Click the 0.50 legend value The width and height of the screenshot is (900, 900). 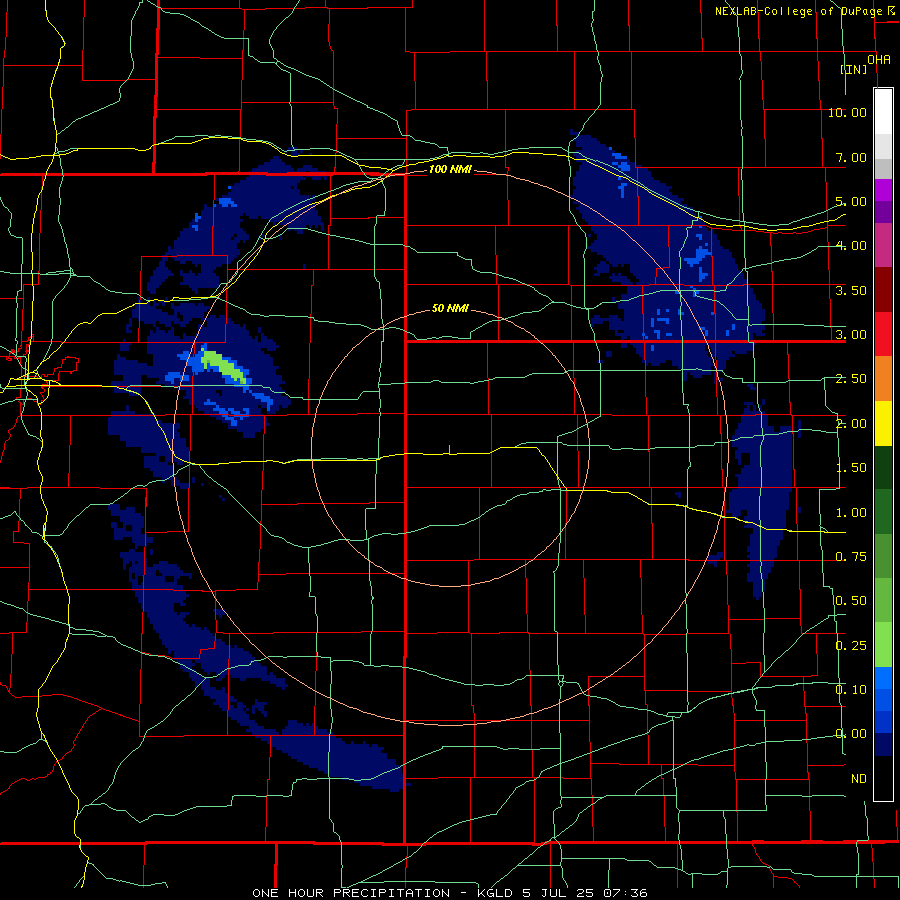[x=851, y=601]
